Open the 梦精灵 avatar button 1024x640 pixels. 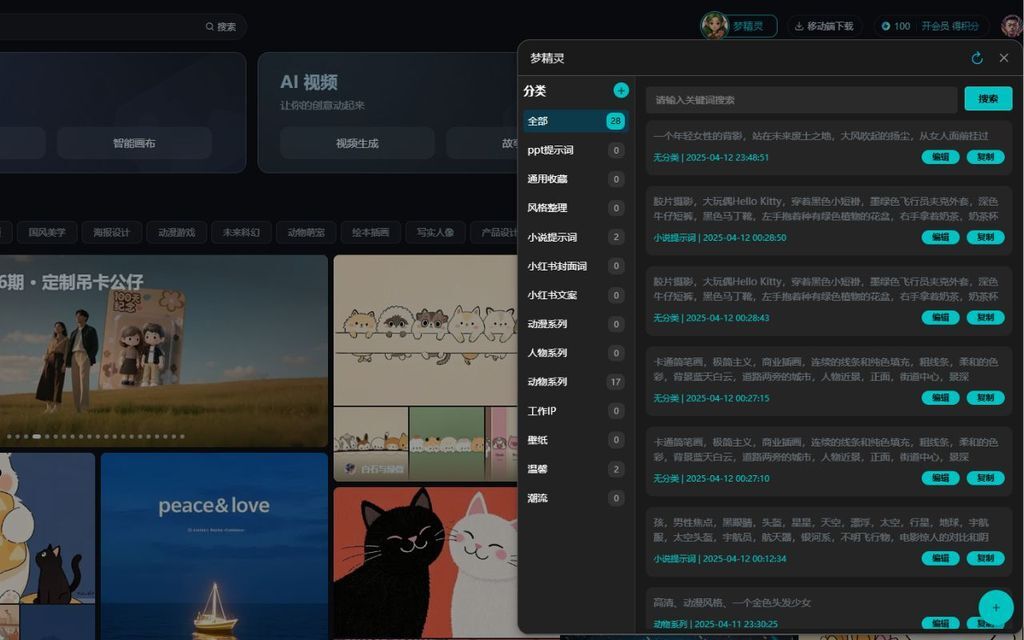click(x=739, y=26)
